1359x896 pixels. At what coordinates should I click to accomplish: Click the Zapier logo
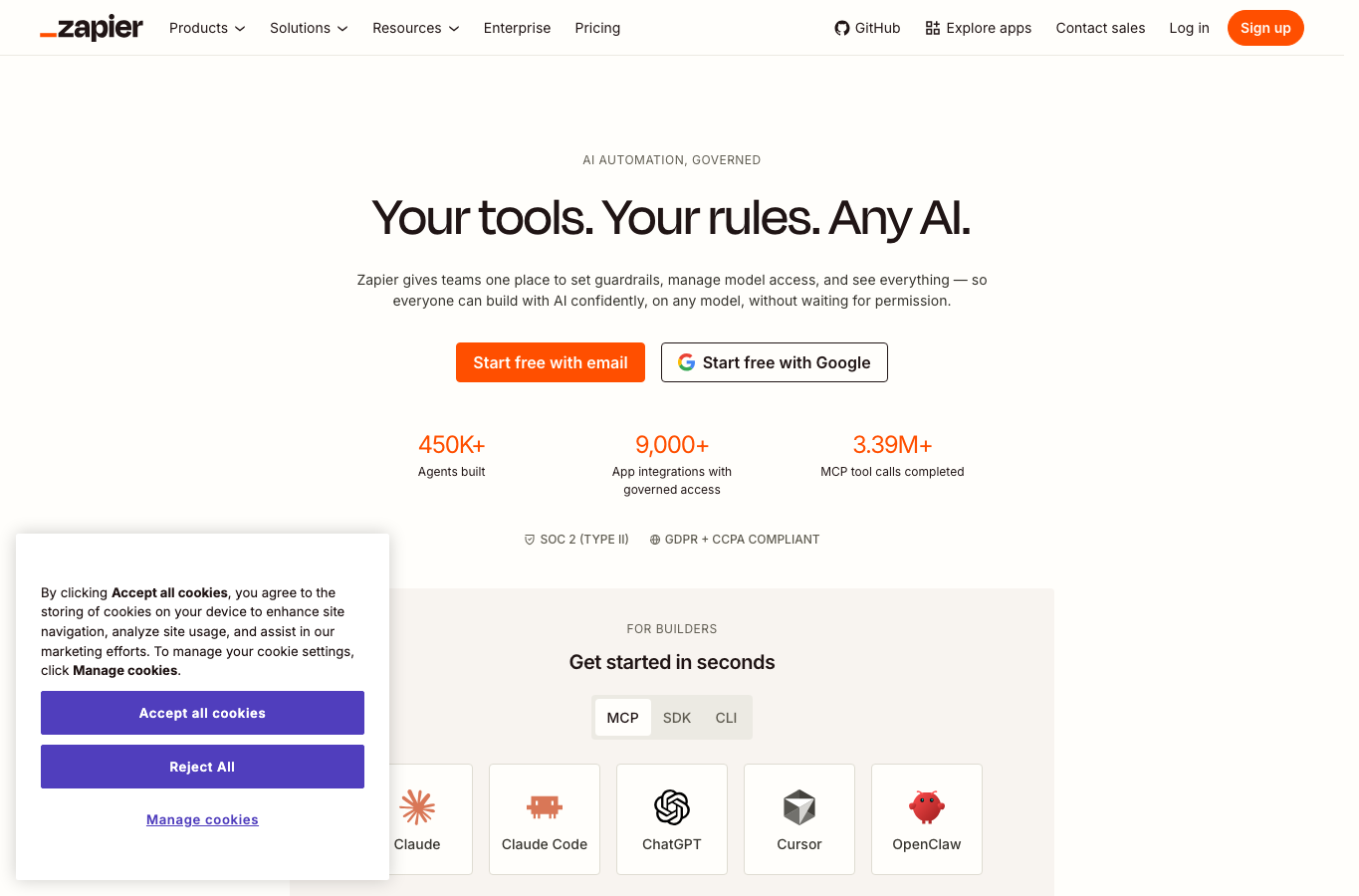[x=92, y=28]
